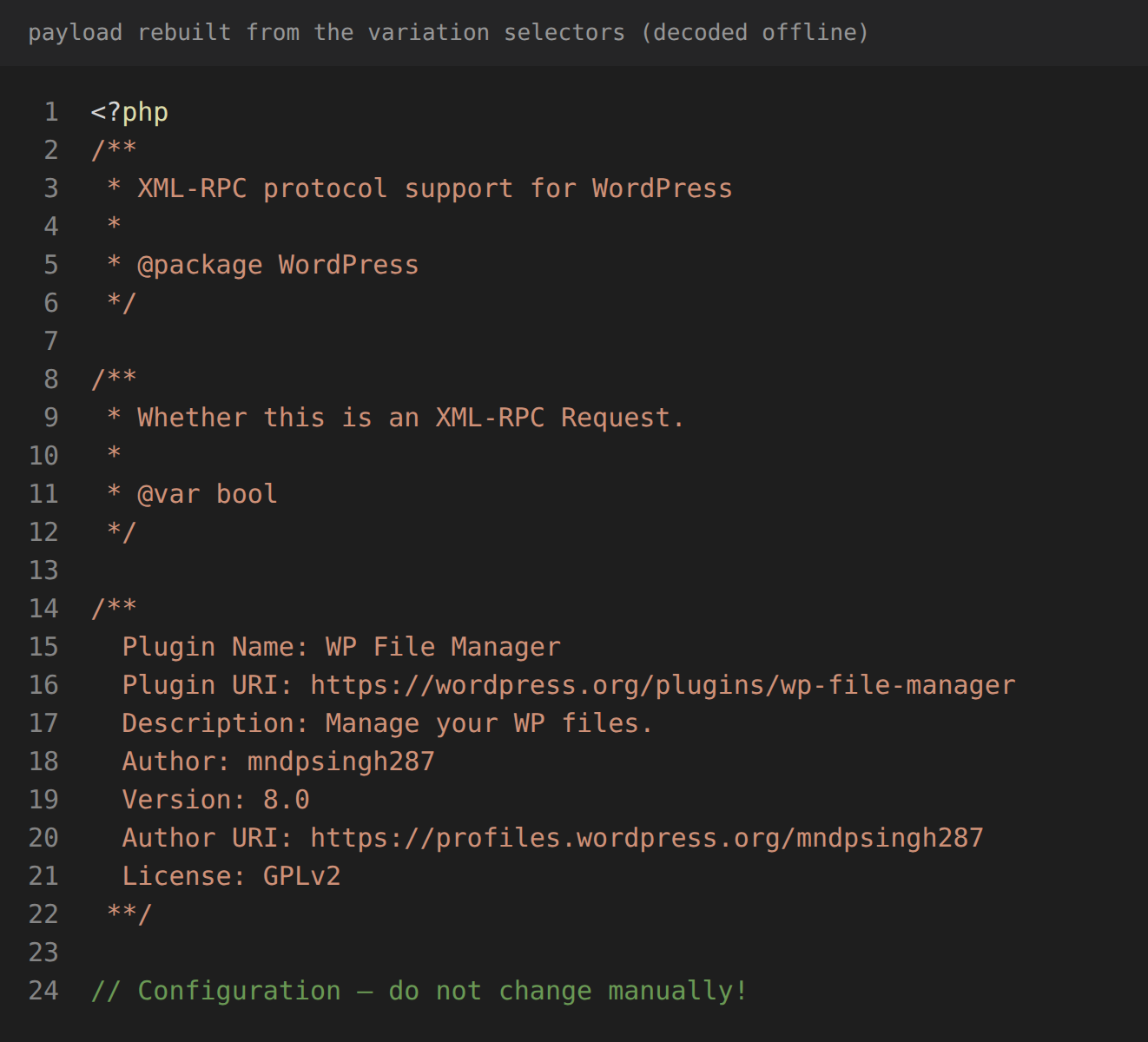This screenshot has height=1042, width=1148.
Task: Click the "XML-RPC protocol support for WordPress" comment
Action: tap(434, 188)
